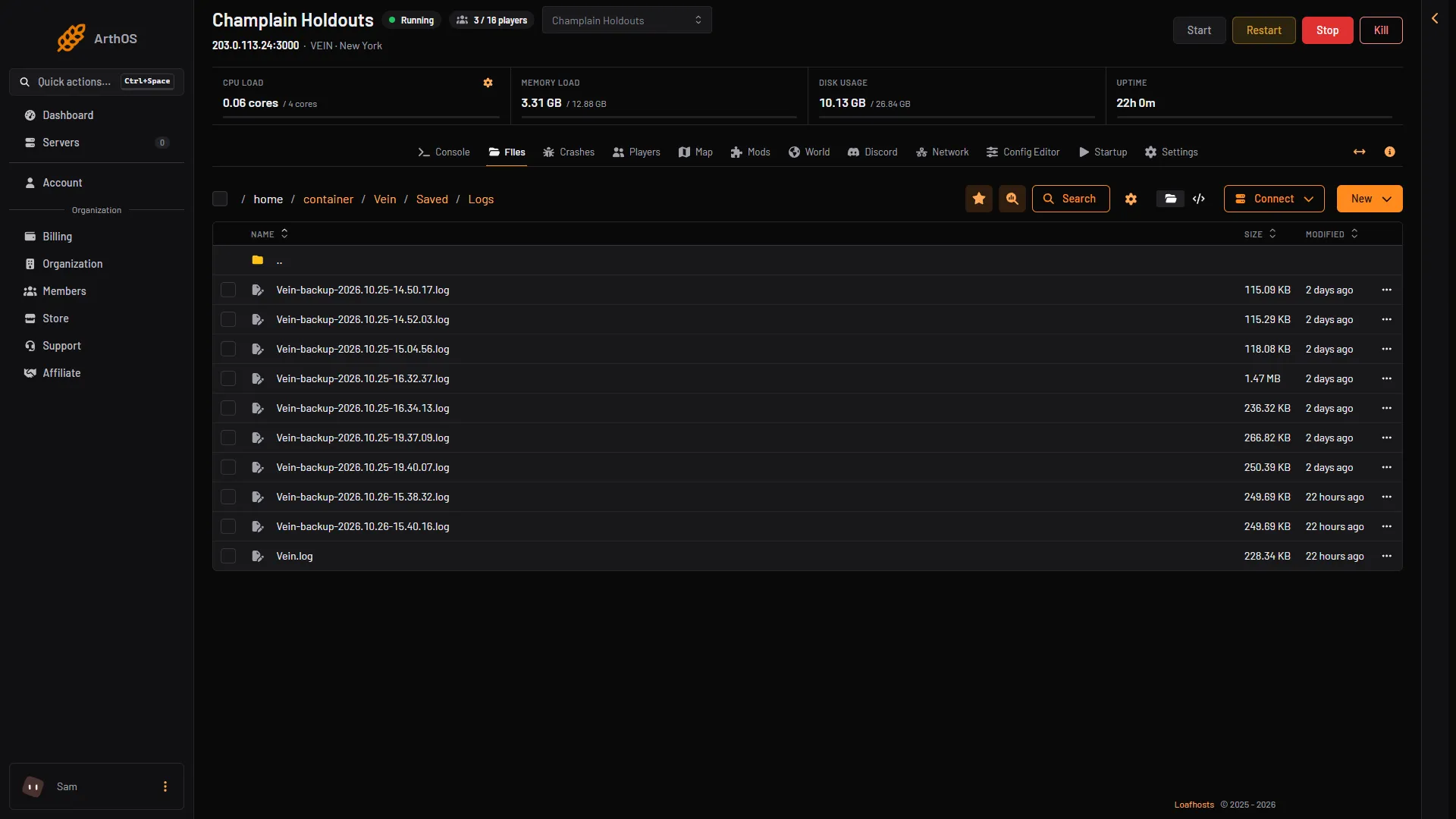This screenshot has width=1456, height=819.
Task: Expand the New dropdown button
Action: point(1370,199)
